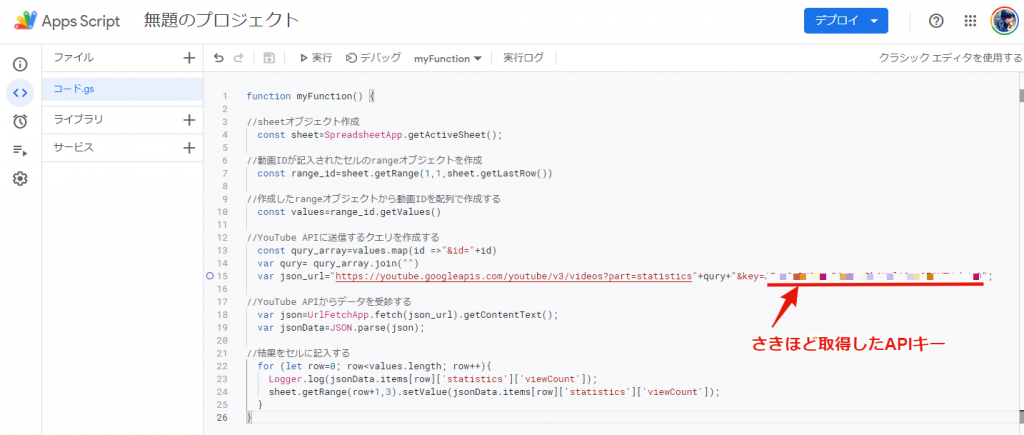Add a library using the plus icon

[189, 120]
